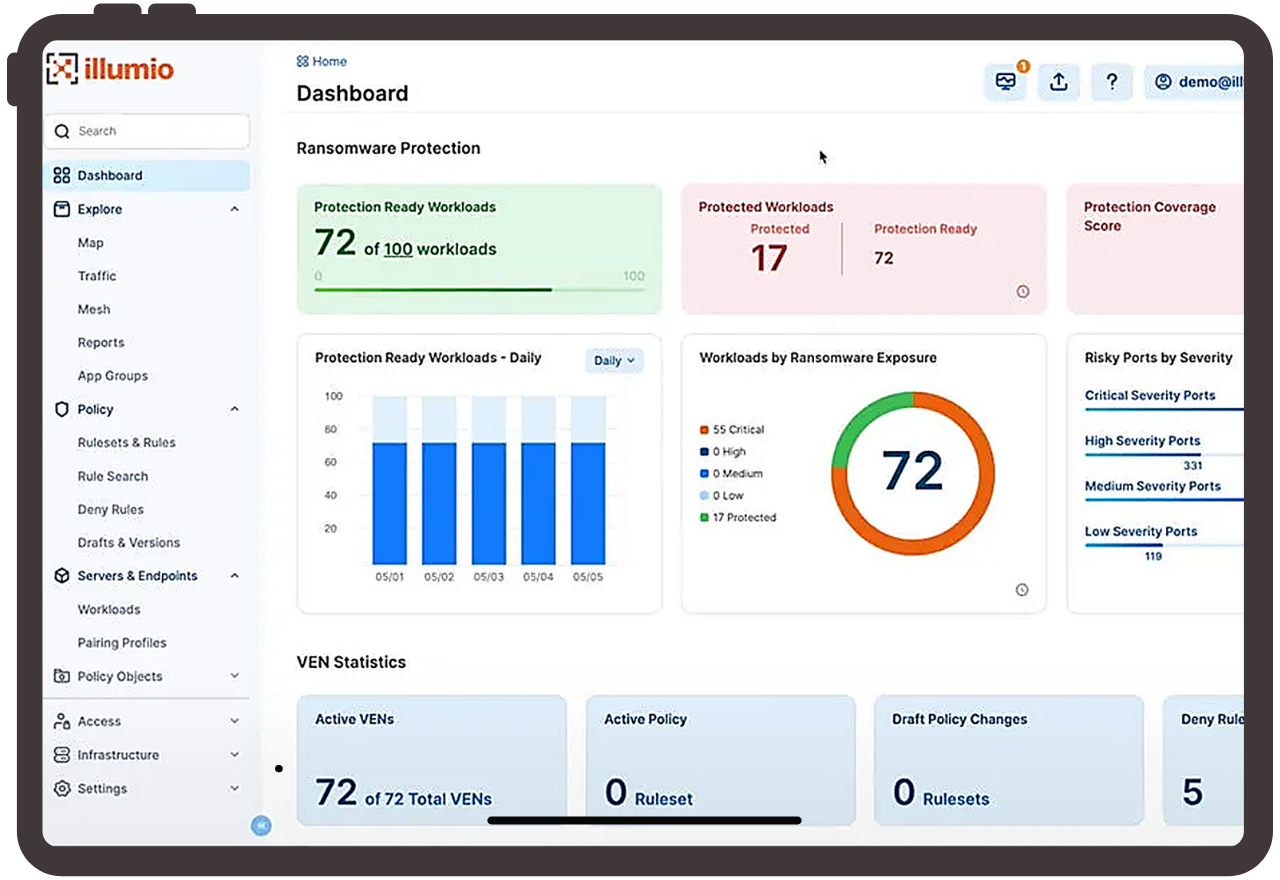Viewport: 1280px width, 880px height.
Task: Open the demo user account button
Action: (x=1194, y=83)
